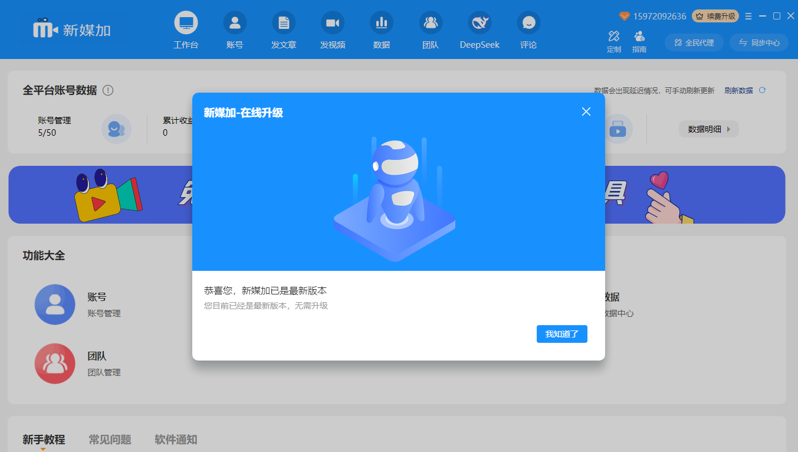The width and height of the screenshot is (798, 452).
Task: Click the 同步中心 button
Action: pos(759,43)
